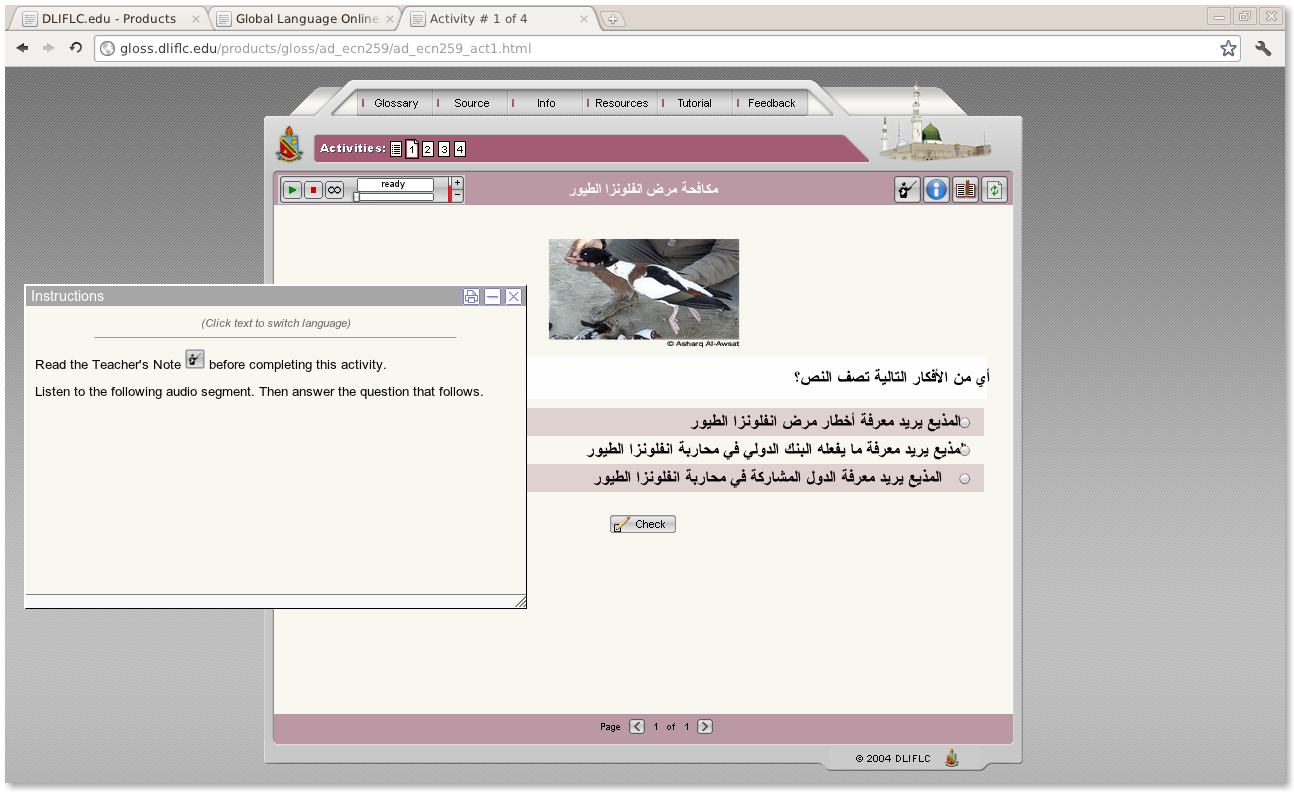Image resolution: width=1294 pixels, height=792 pixels.
Task: Click the Instructions panel resize grip
Action: (x=520, y=601)
